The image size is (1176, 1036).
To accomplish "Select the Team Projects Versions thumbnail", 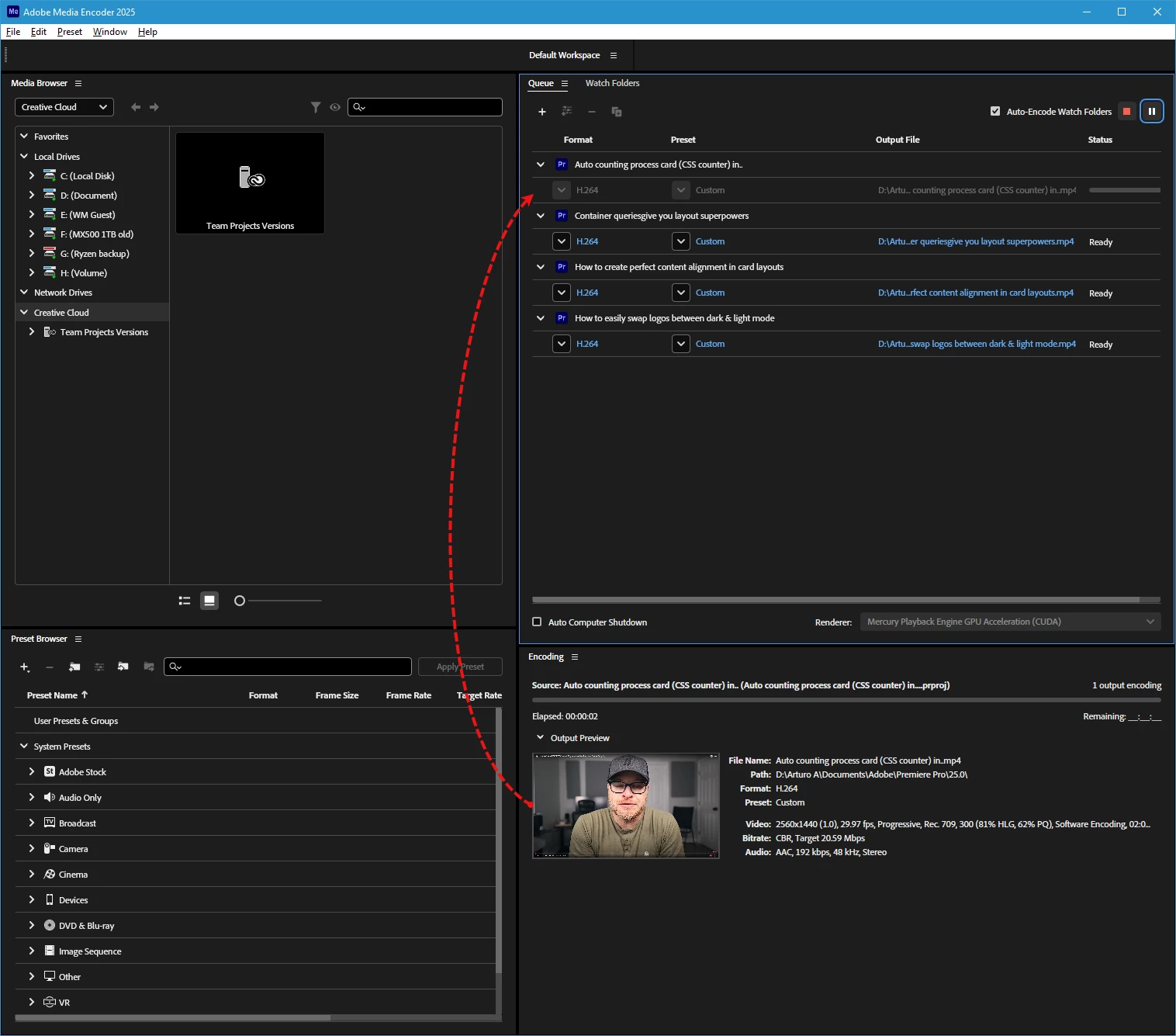I will (250, 183).
